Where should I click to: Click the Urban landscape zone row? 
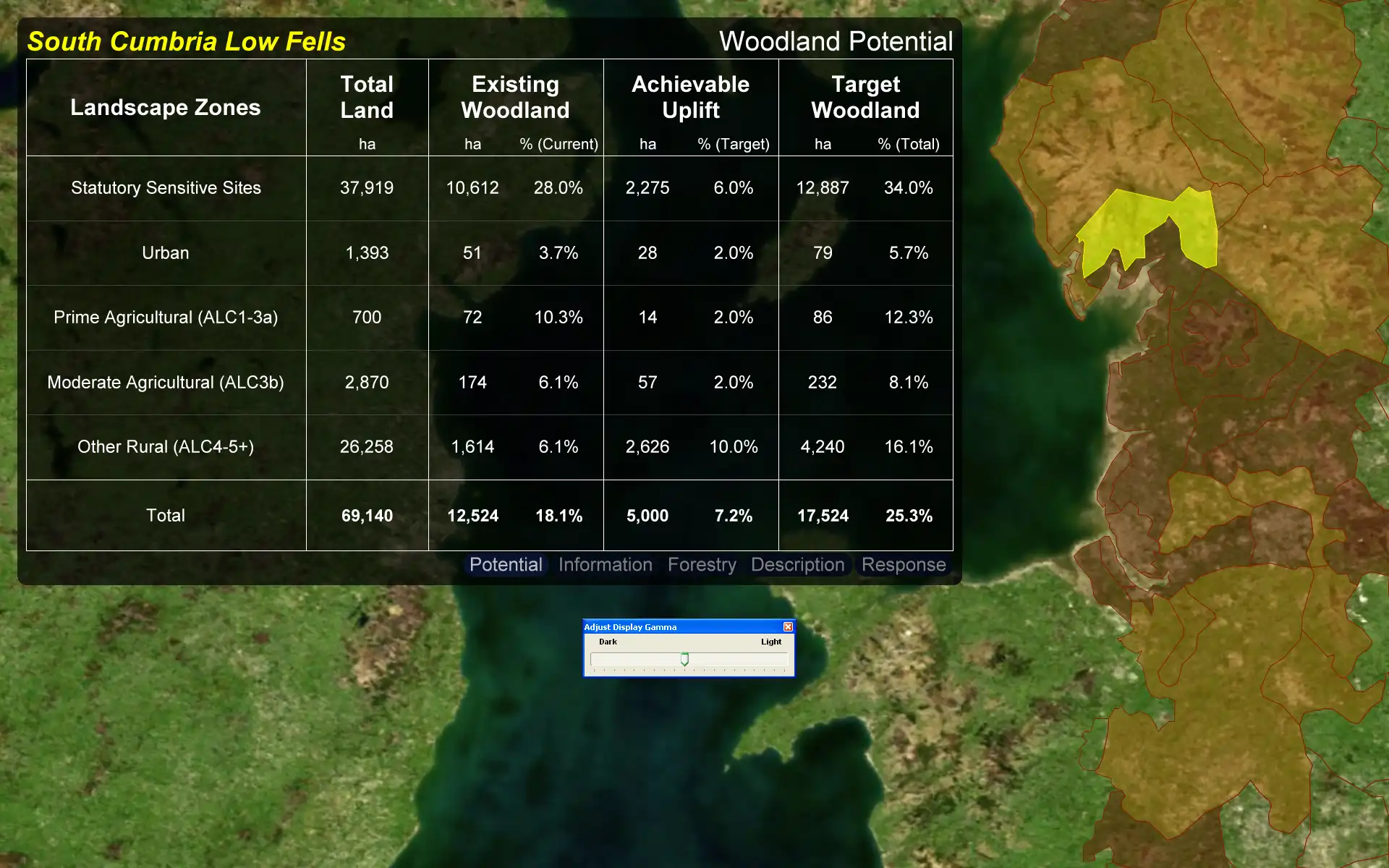pos(488,253)
